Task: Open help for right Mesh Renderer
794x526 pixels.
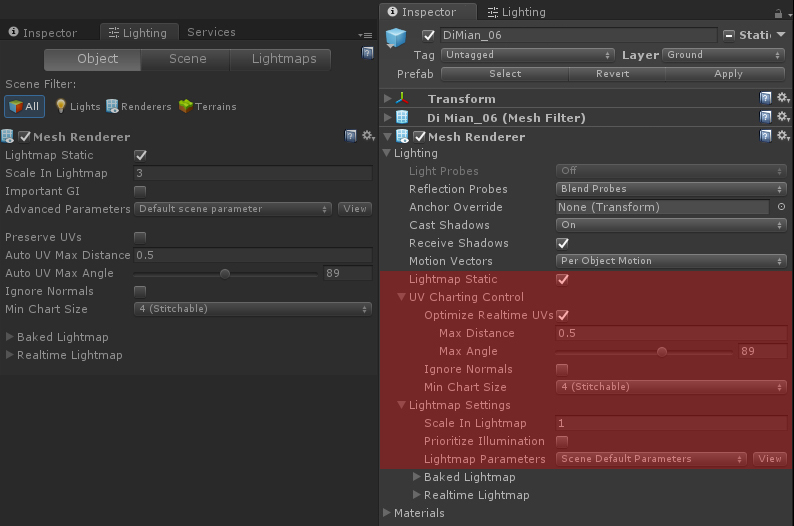Action: coord(766,136)
